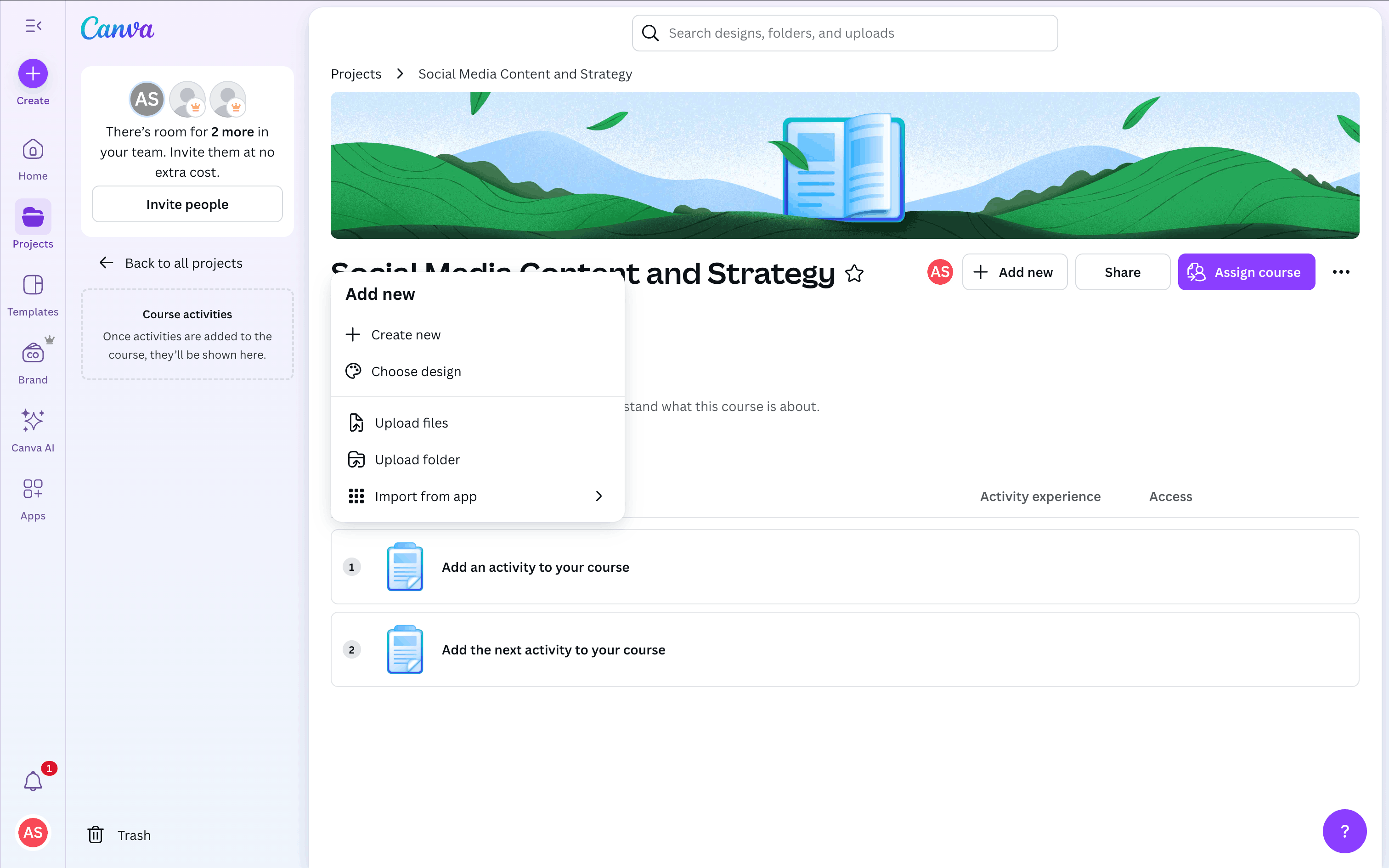The height and width of the screenshot is (868, 1389).
Task: Click the Assign course button
Action: pyautogui.click(x=1246, y=272)
